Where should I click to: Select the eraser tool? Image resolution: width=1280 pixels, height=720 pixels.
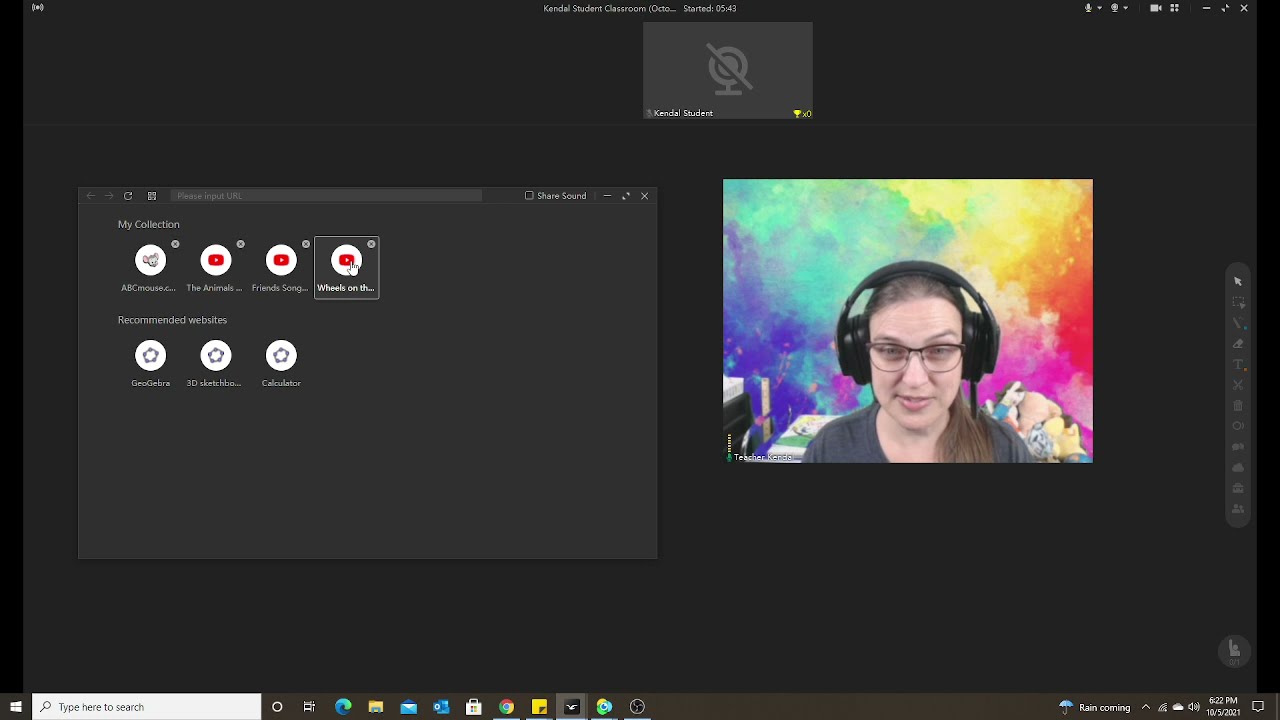1238,344
